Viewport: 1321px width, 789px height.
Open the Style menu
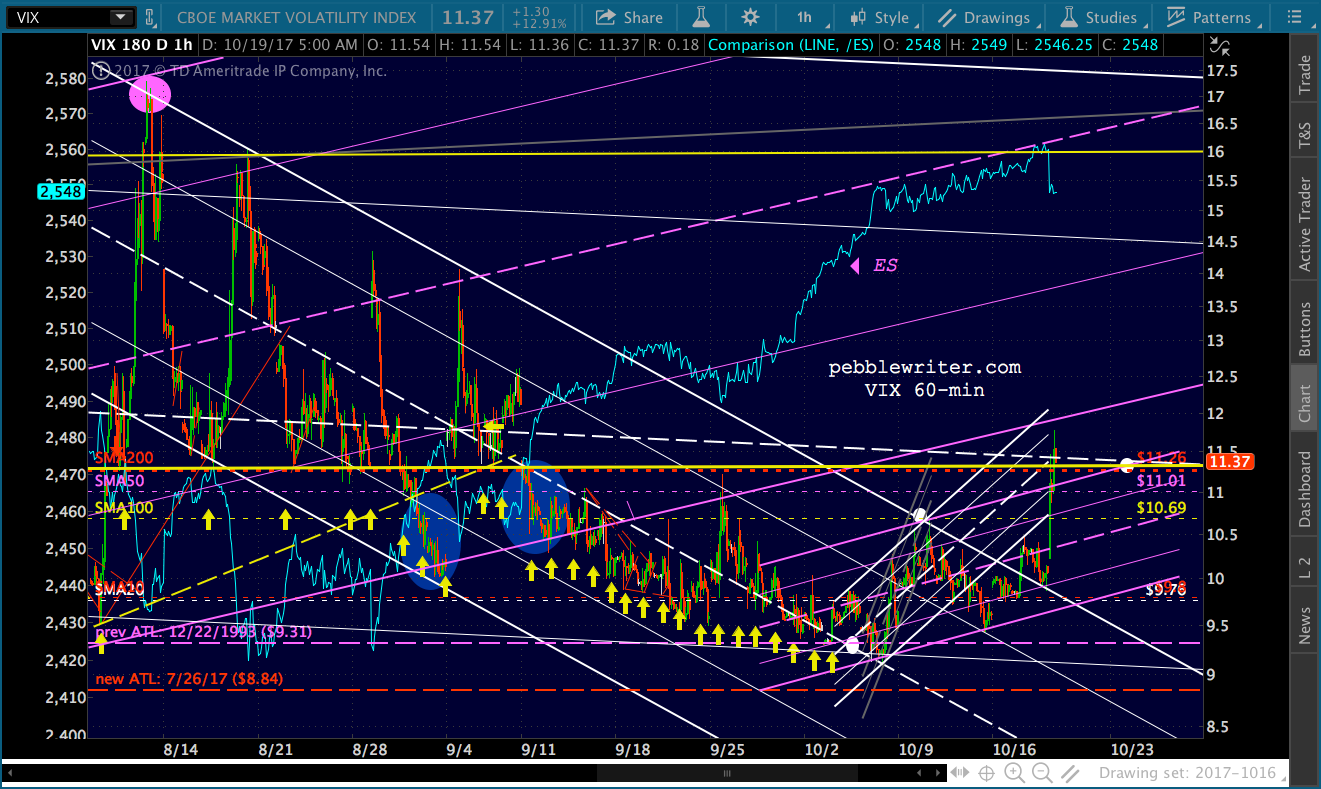point(879,17)
